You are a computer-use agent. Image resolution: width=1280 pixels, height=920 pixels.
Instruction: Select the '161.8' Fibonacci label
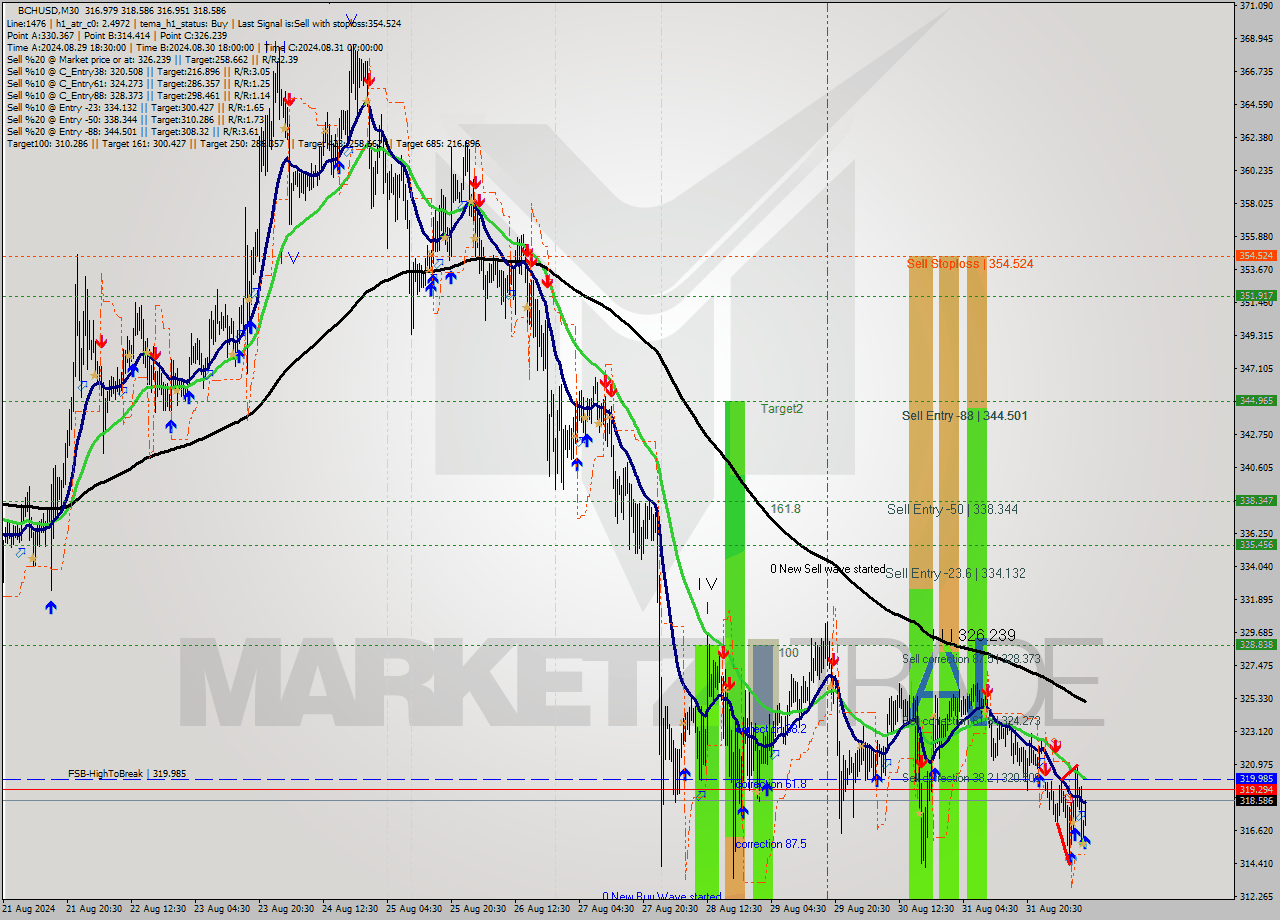point(785,509)
